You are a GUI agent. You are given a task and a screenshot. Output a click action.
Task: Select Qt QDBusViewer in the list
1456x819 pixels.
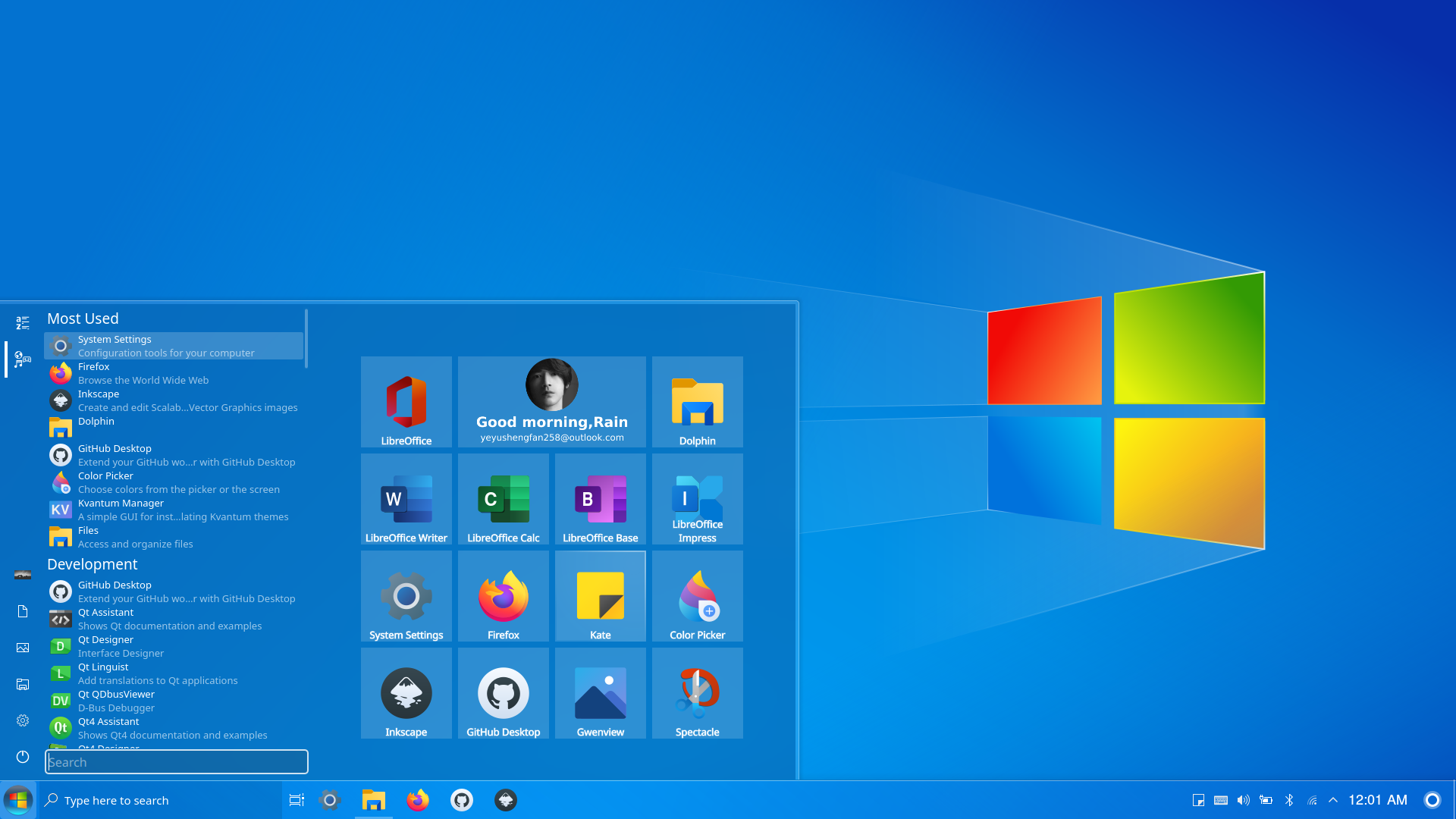point(174,701)
